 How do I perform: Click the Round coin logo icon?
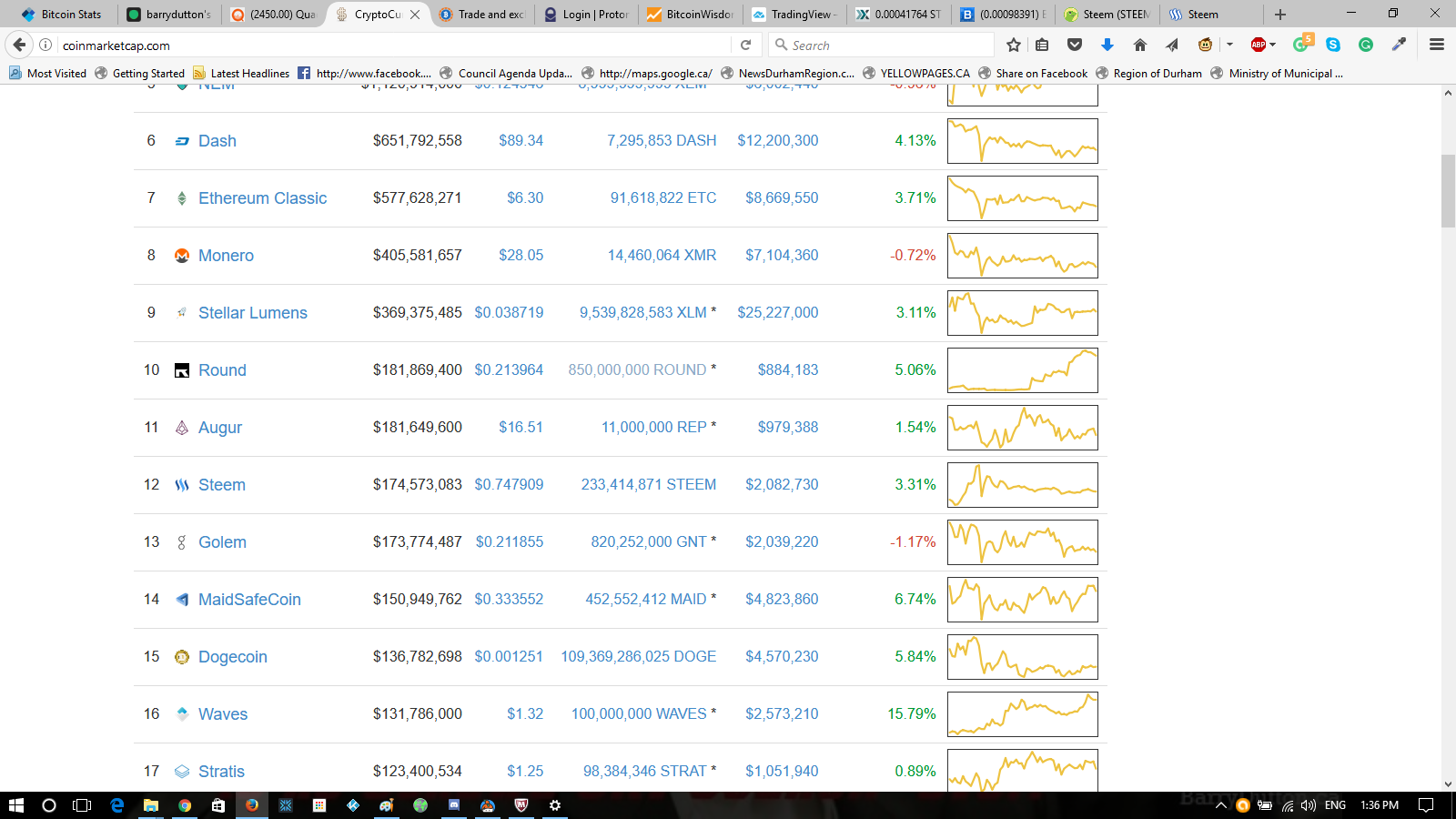pos(182,370)
